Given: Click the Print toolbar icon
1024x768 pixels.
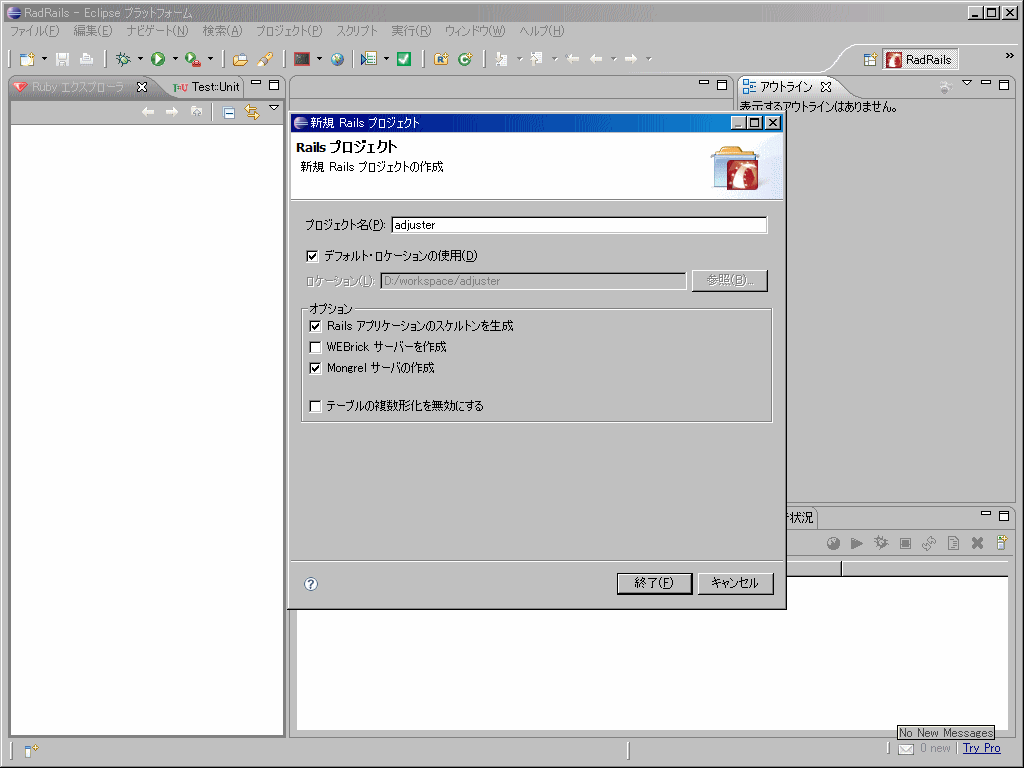Looking at the screenshot, I should pyautogui.click(x=86, y=59).
